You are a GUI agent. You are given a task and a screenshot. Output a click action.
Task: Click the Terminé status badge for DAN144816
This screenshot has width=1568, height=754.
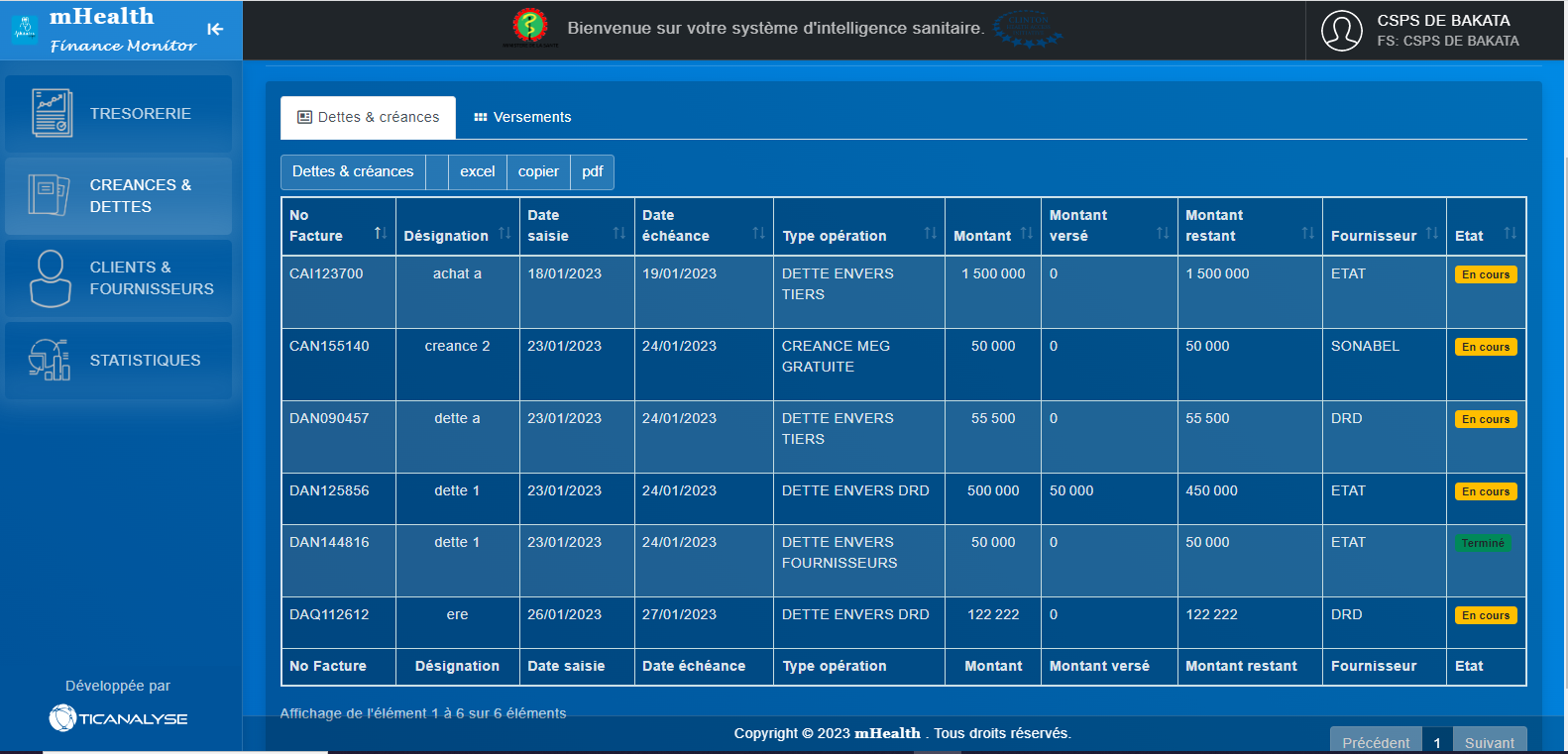(x=1483, y=543)
